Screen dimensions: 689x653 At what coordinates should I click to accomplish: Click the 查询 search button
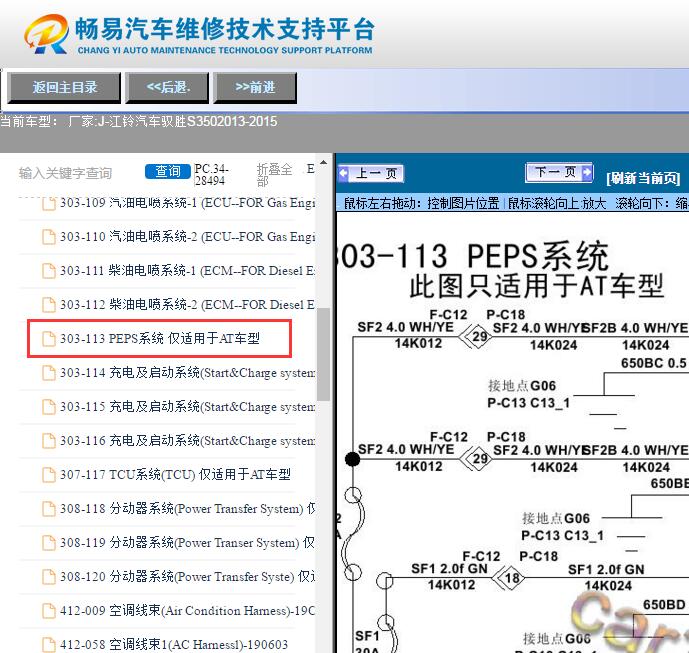point(168,171)
